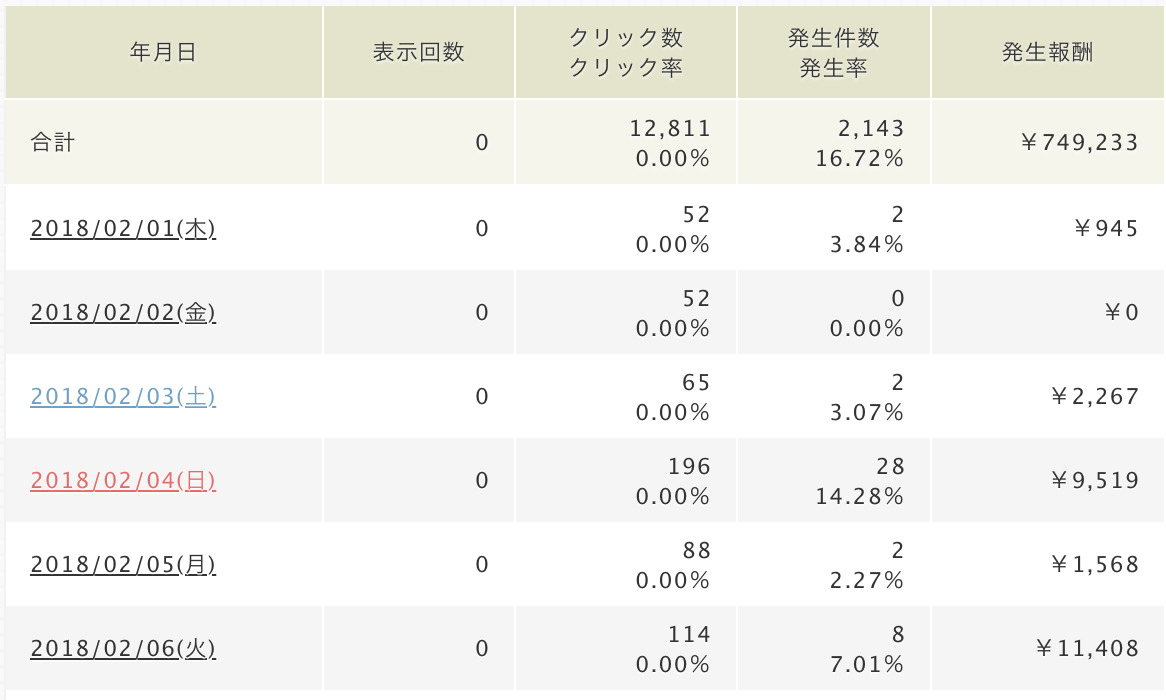1166x700 pixels.
Task: Open the 2018/02/02(金) date link
Action: pos(123,312)
